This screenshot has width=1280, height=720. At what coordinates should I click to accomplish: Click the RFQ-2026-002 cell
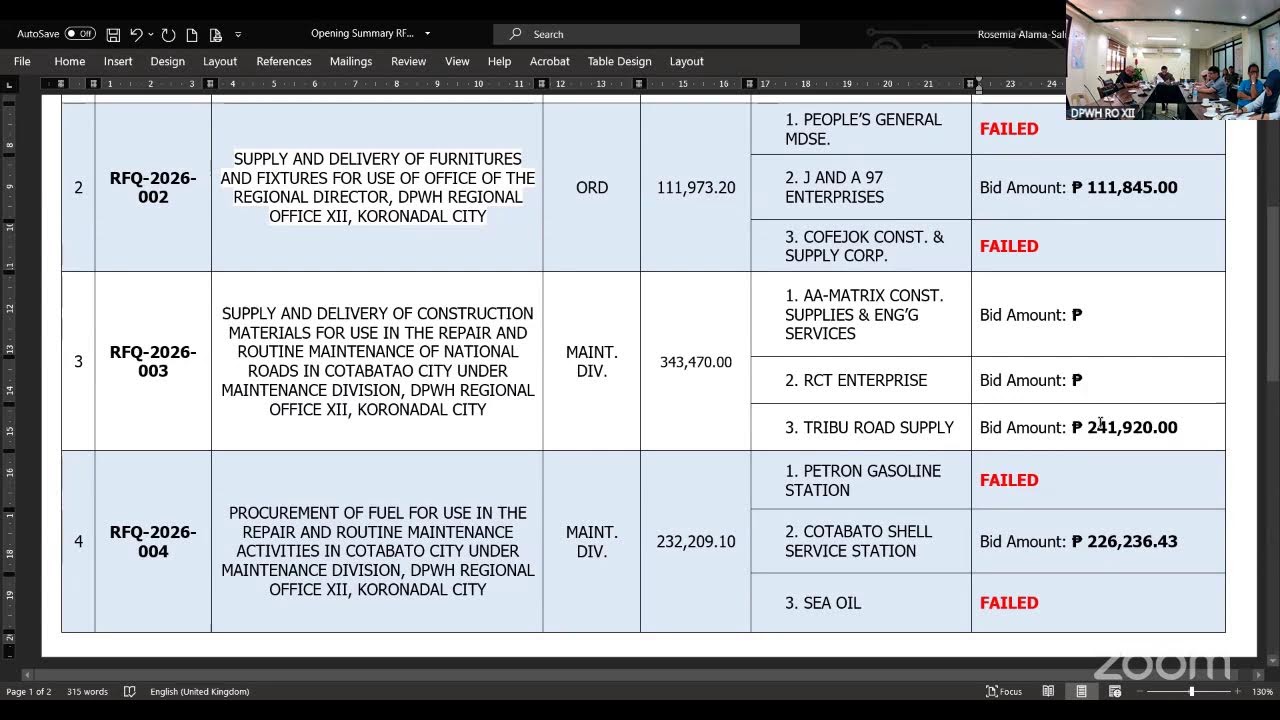pyautogui.click(x=153, y=187)
